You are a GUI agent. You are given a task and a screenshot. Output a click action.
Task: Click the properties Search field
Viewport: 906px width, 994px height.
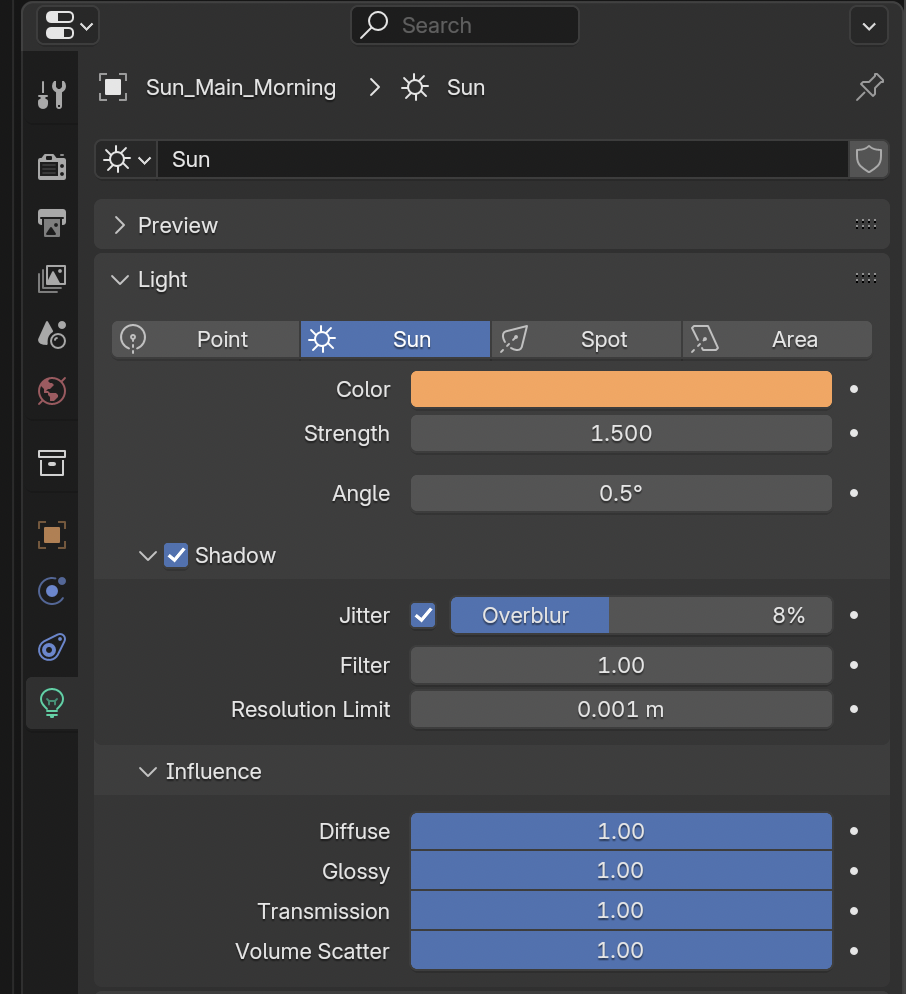click(x=465, y=25)
